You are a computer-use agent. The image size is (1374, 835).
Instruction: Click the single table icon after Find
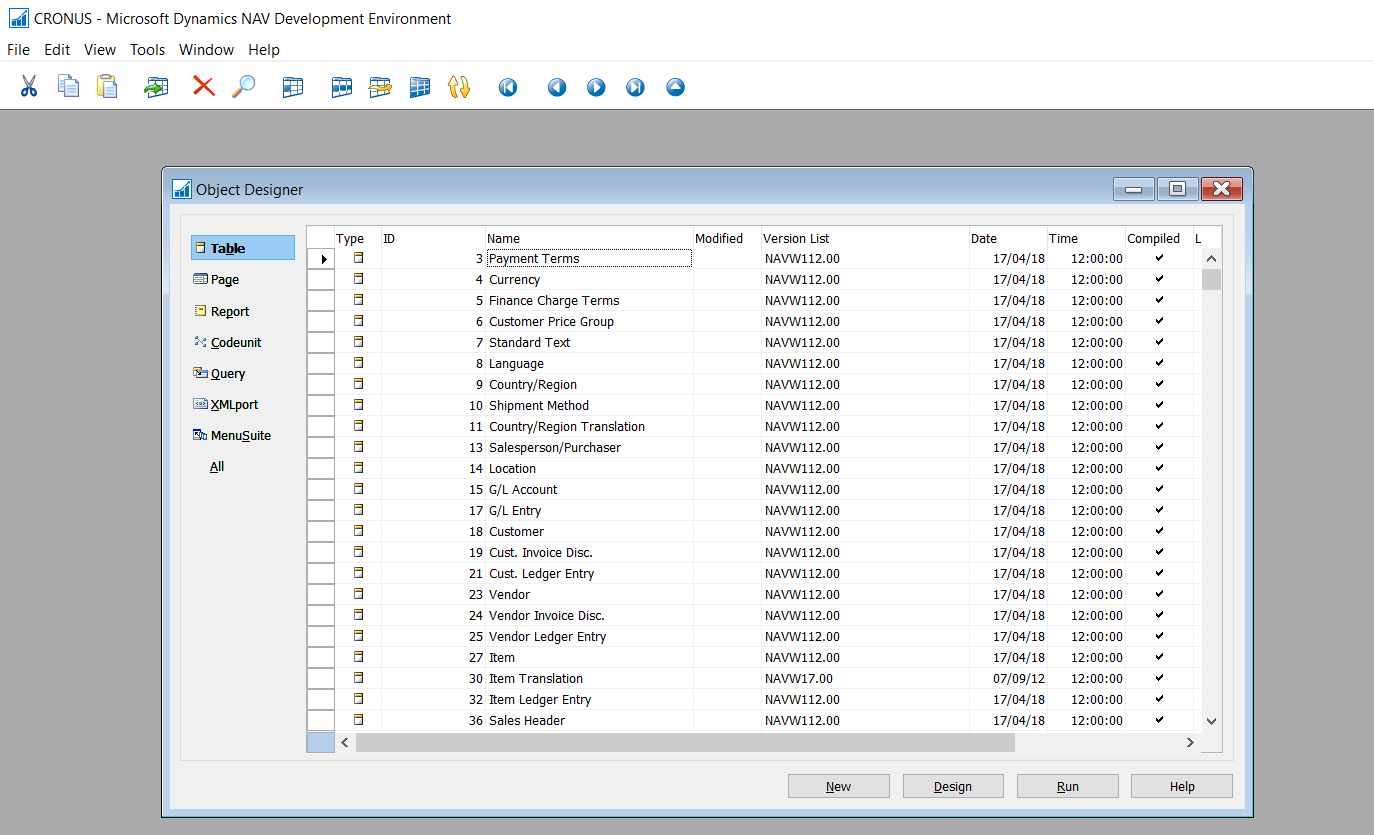click(x=292, y=87)
